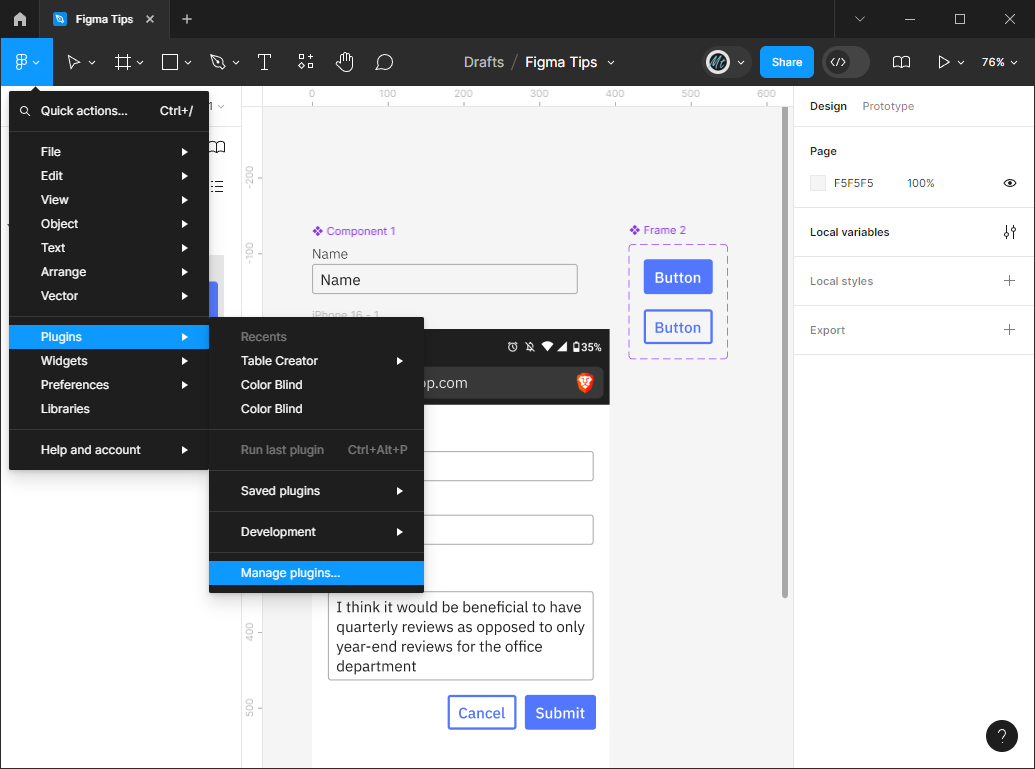Toggle Dev Mode switch

tap(846, 62)
